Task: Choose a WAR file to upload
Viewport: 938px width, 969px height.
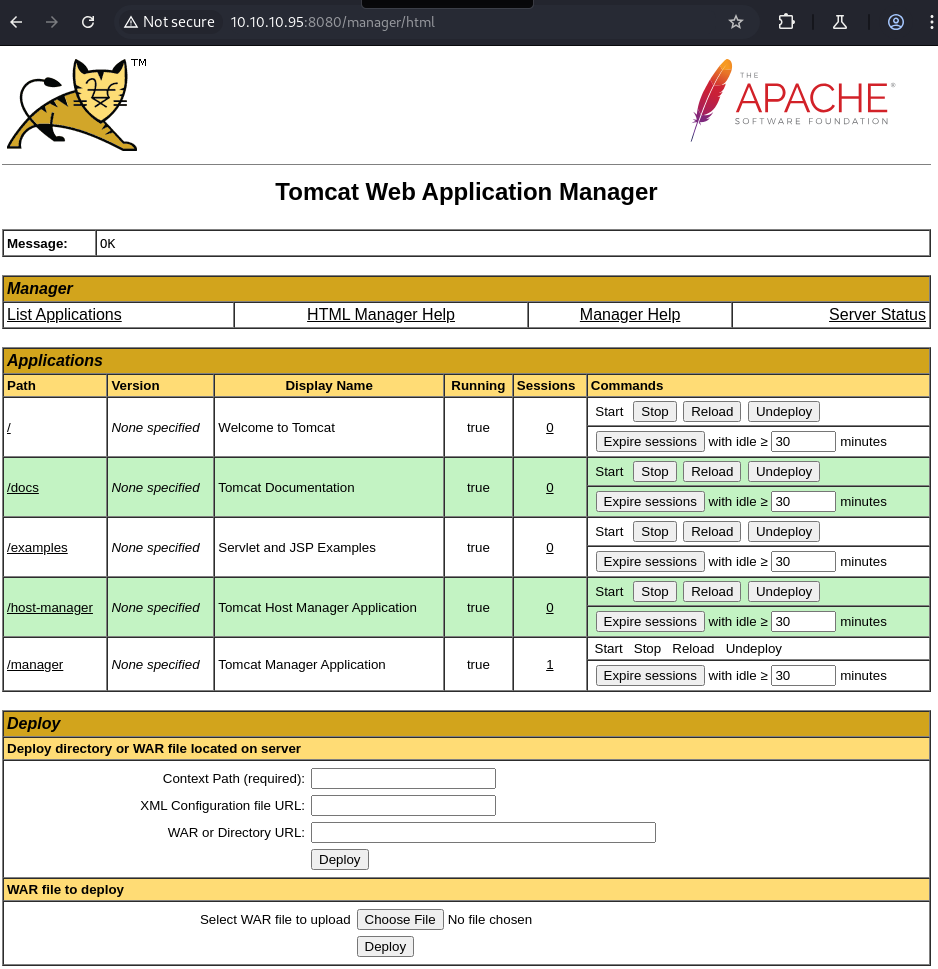Action: (400, 920)
